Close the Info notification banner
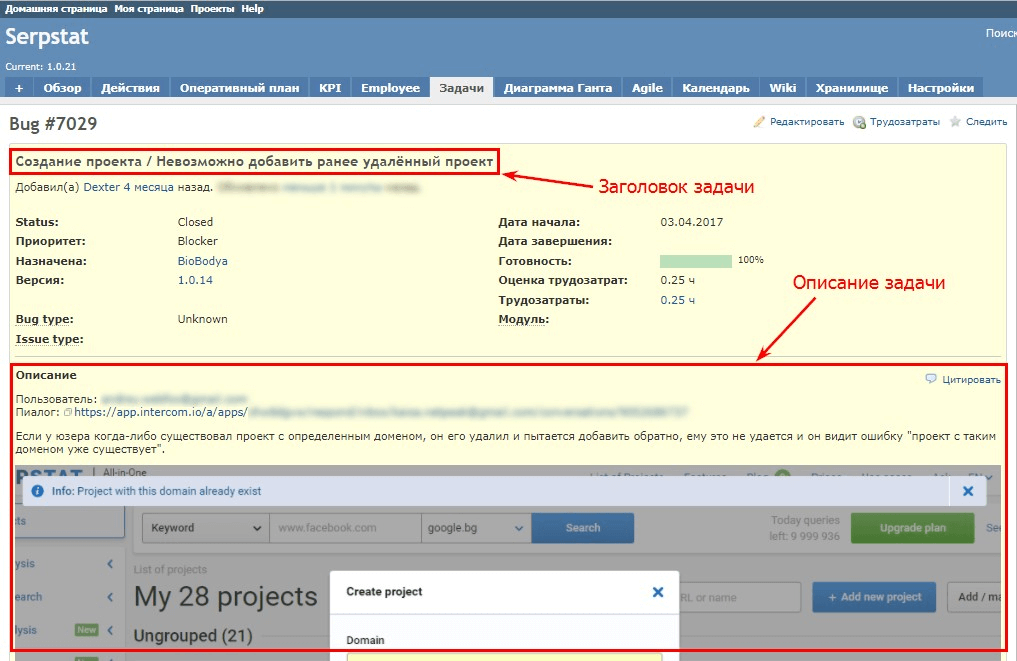 (968, 491)
